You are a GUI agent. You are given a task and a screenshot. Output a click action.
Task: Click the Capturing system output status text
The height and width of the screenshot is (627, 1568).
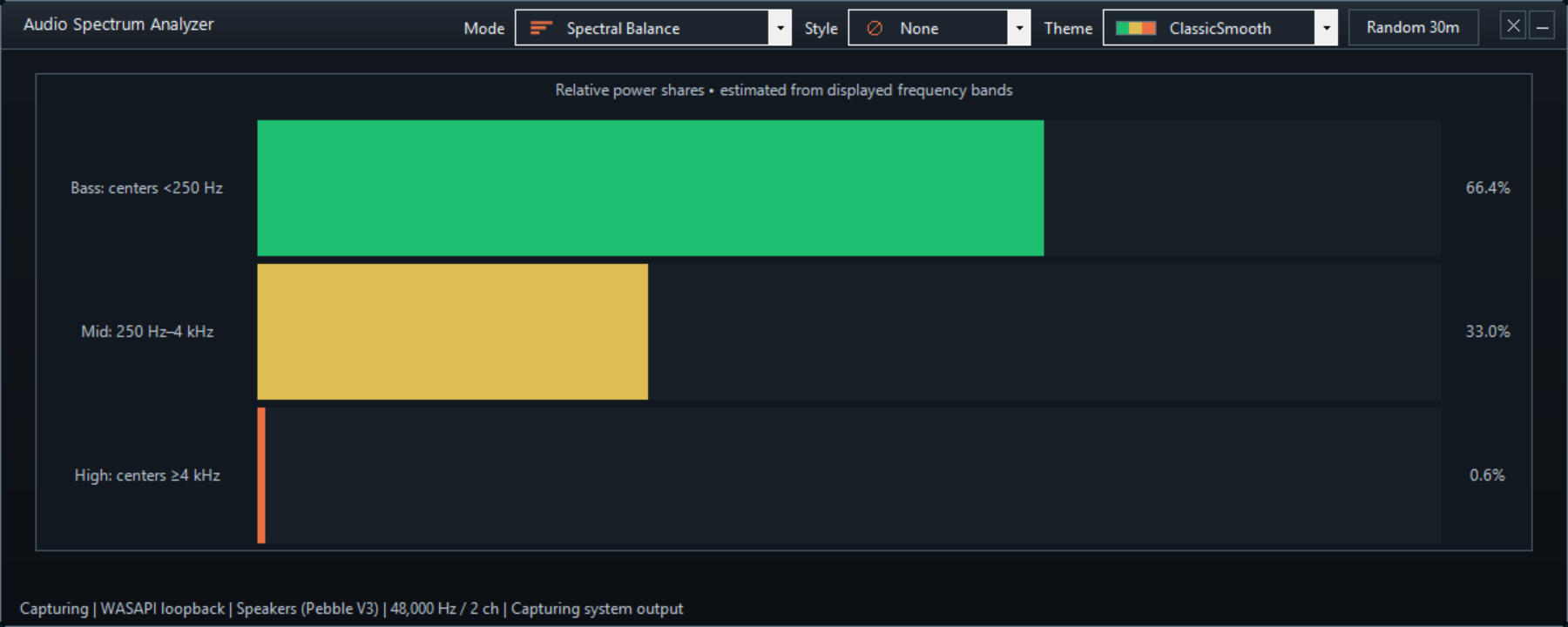pyautogui.click(x=597, y=609)
